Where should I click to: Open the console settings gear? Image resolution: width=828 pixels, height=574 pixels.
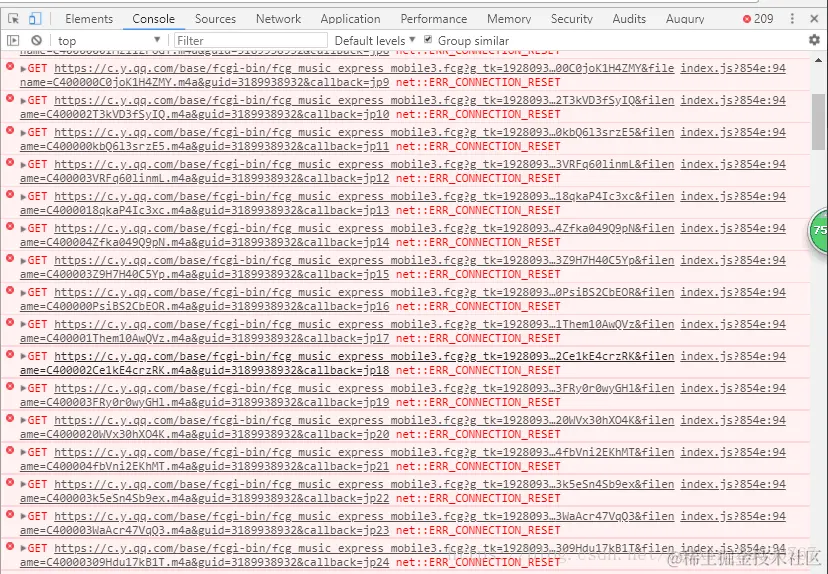coord(814,40)
